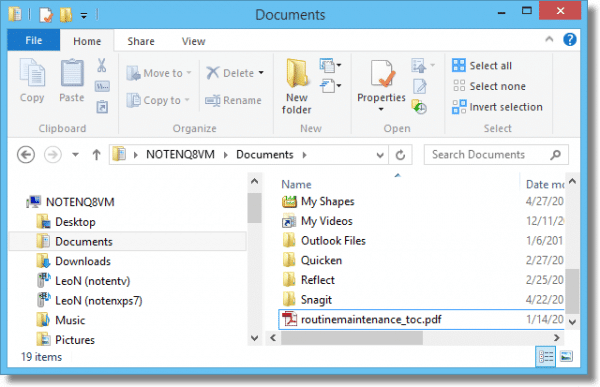600x387 pixels.
Task: Click Properties icon in quick access toolbar
Action: click(x=46, y=15)
